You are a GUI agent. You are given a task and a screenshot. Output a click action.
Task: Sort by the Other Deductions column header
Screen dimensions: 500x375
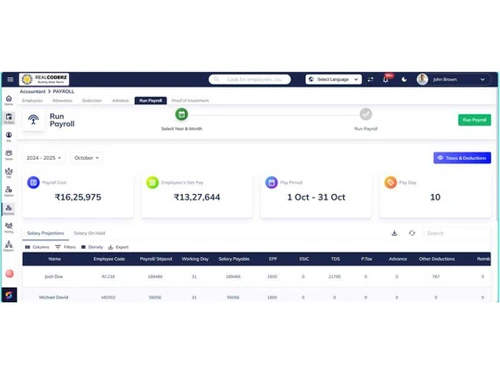tap(437, 259)
